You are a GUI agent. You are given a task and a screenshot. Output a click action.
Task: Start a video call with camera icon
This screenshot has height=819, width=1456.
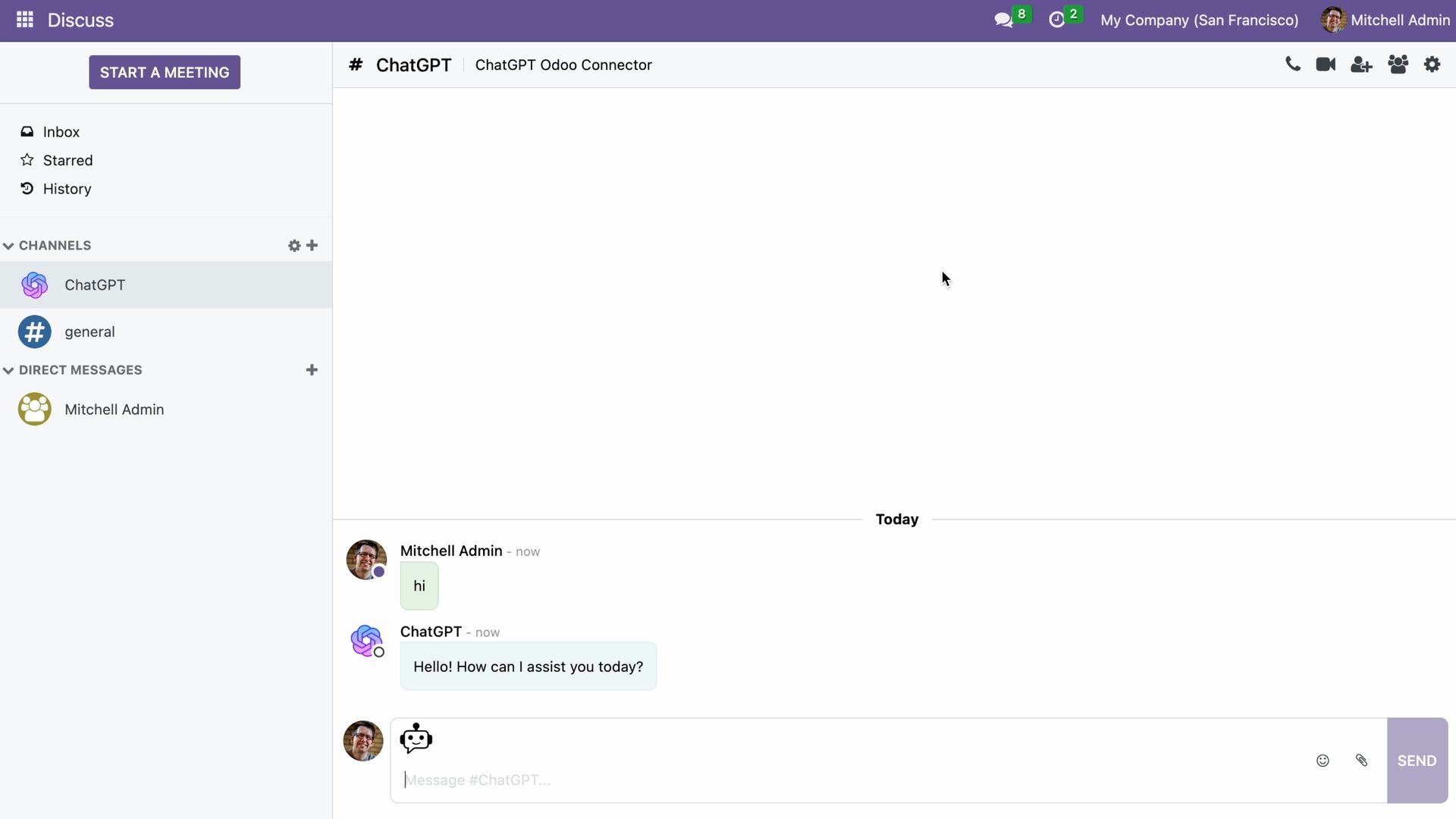1326,64
